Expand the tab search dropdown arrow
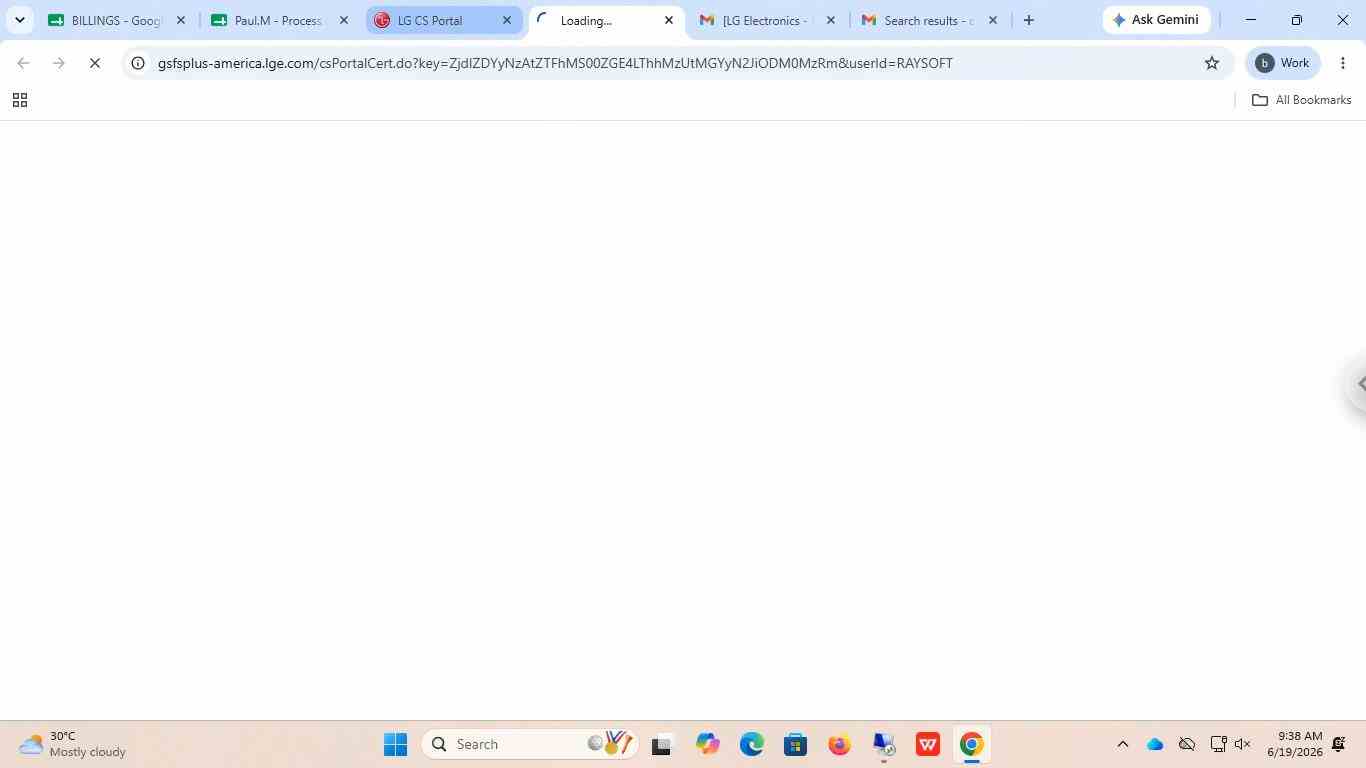This screenshot has width=1366, height=768. pos(19,20)
